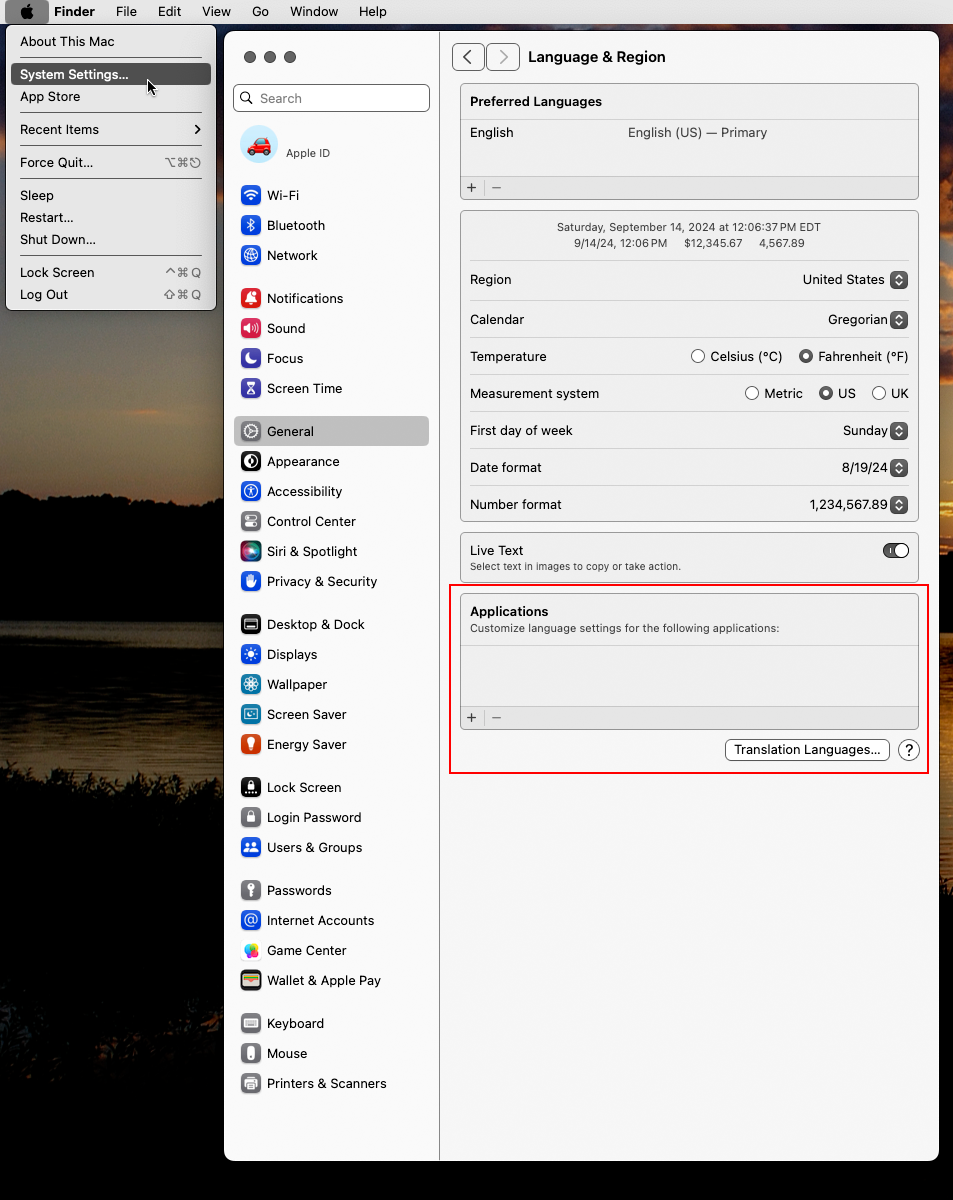The height and width of the screenshot is (1200, 953).
Task: Open the Apple menu
Action: 25,11
